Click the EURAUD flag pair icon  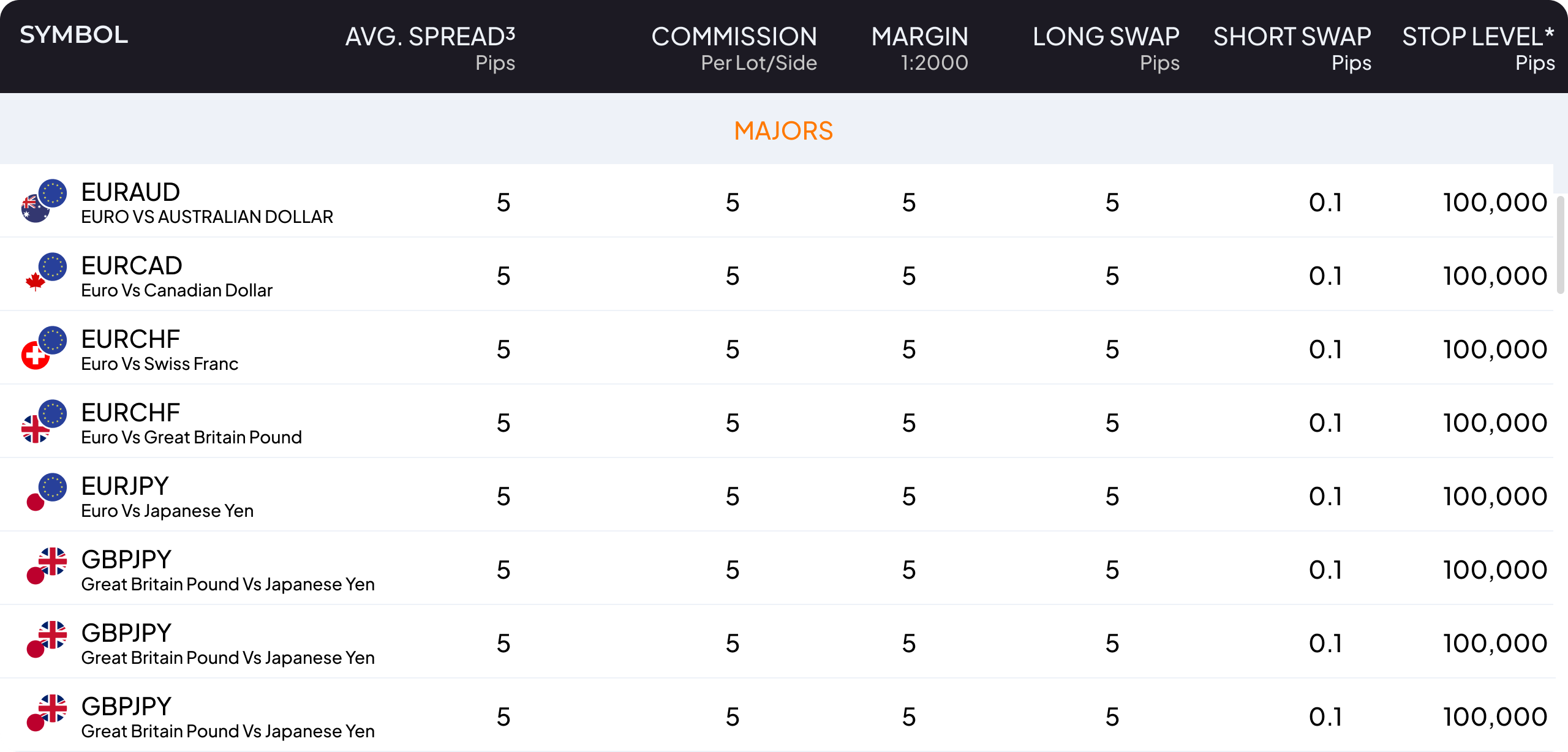pos(43,201)
